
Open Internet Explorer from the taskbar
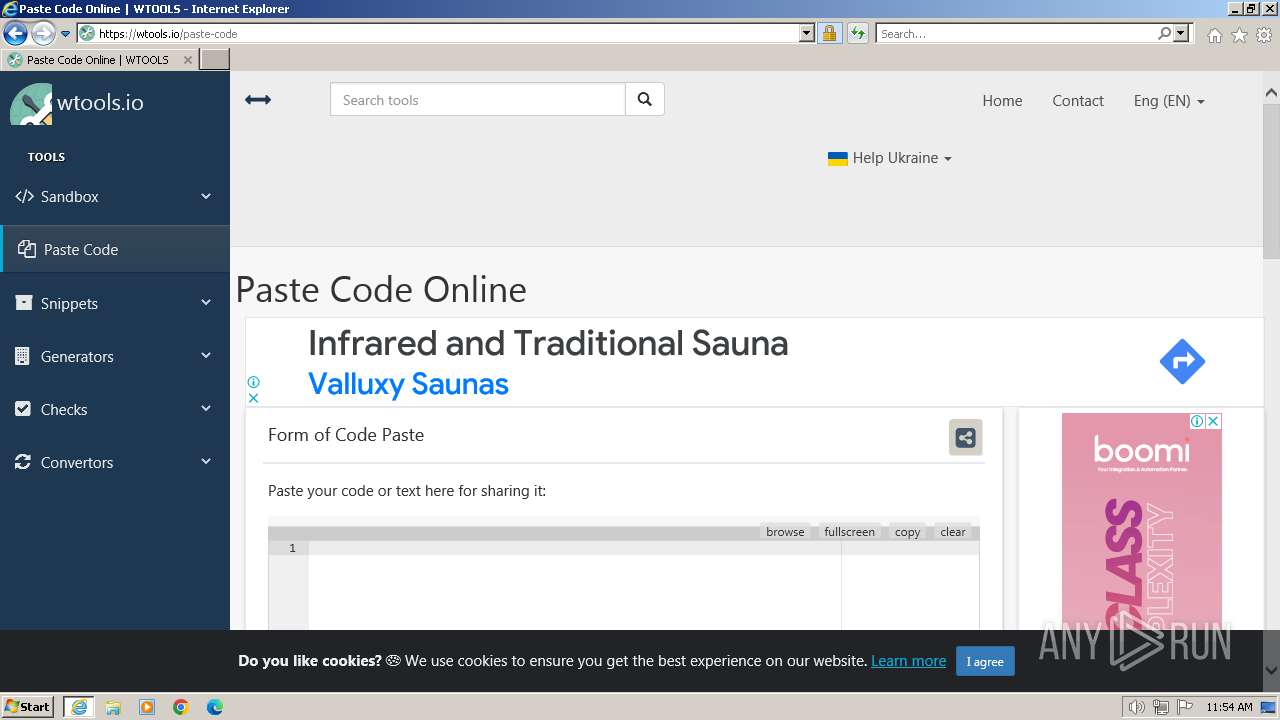pos(79,707)
